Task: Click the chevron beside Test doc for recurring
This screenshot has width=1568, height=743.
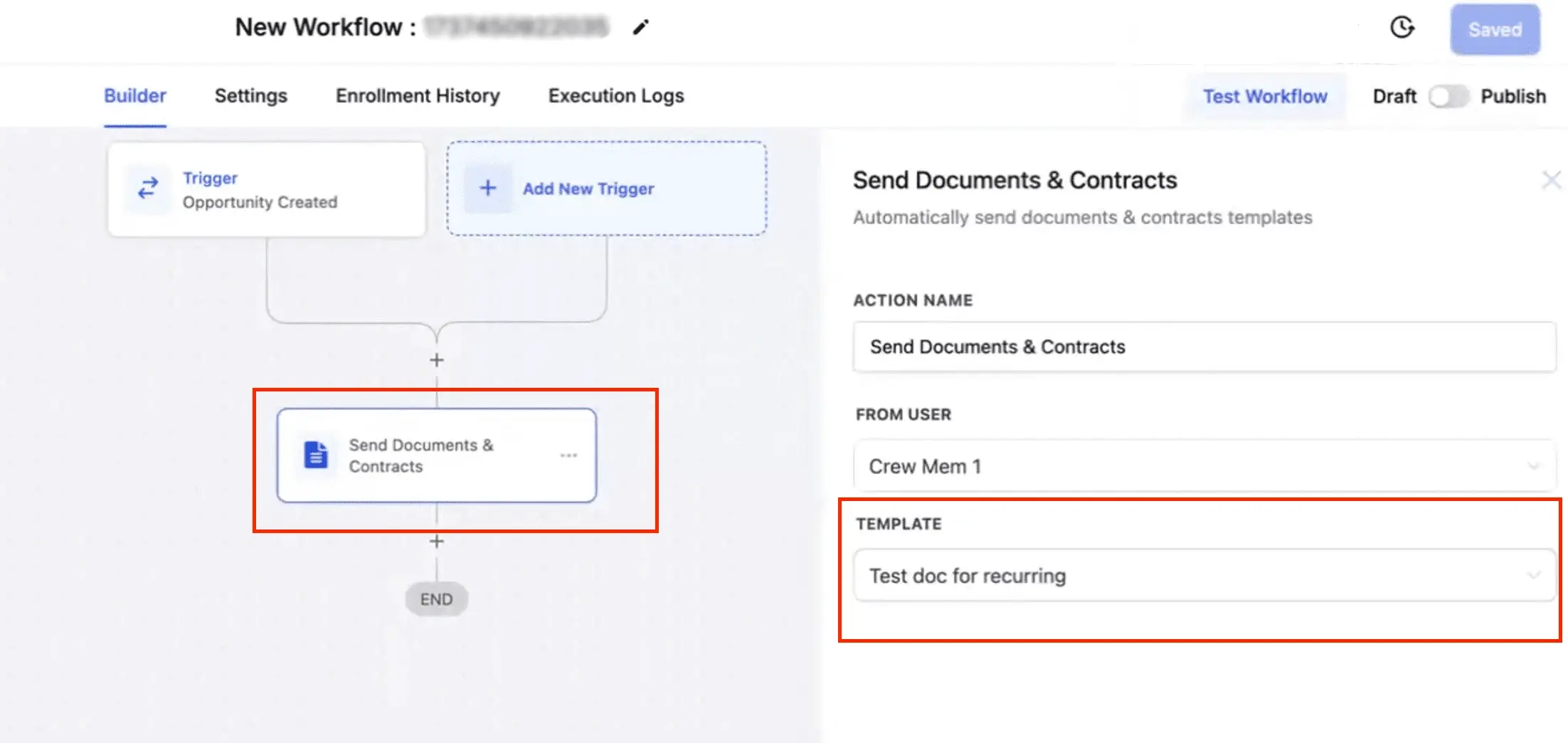Action: [1534, 575]
